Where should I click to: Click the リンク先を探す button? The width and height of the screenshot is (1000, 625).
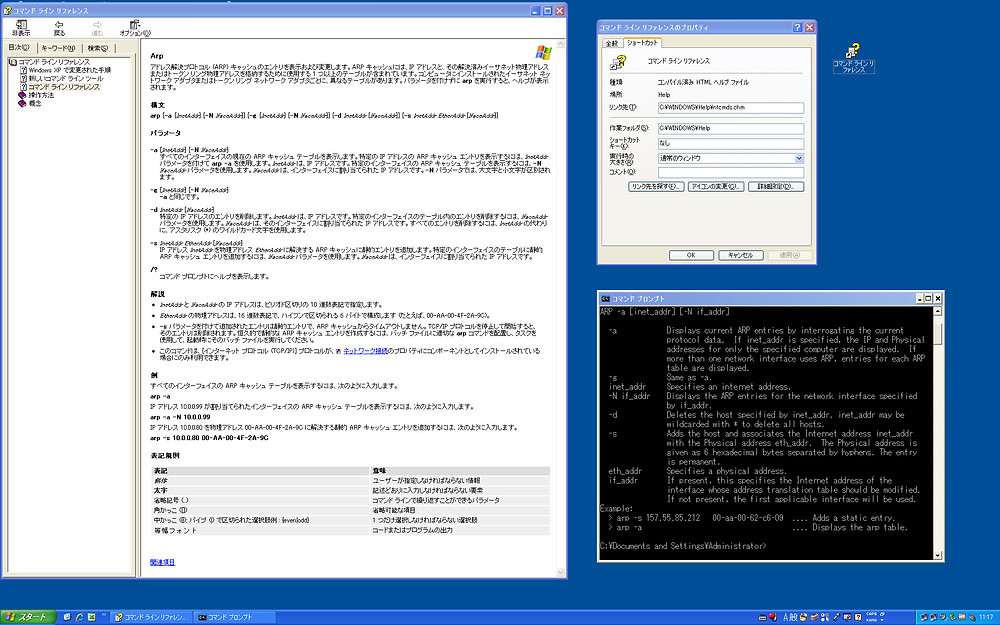pos(656,187)
